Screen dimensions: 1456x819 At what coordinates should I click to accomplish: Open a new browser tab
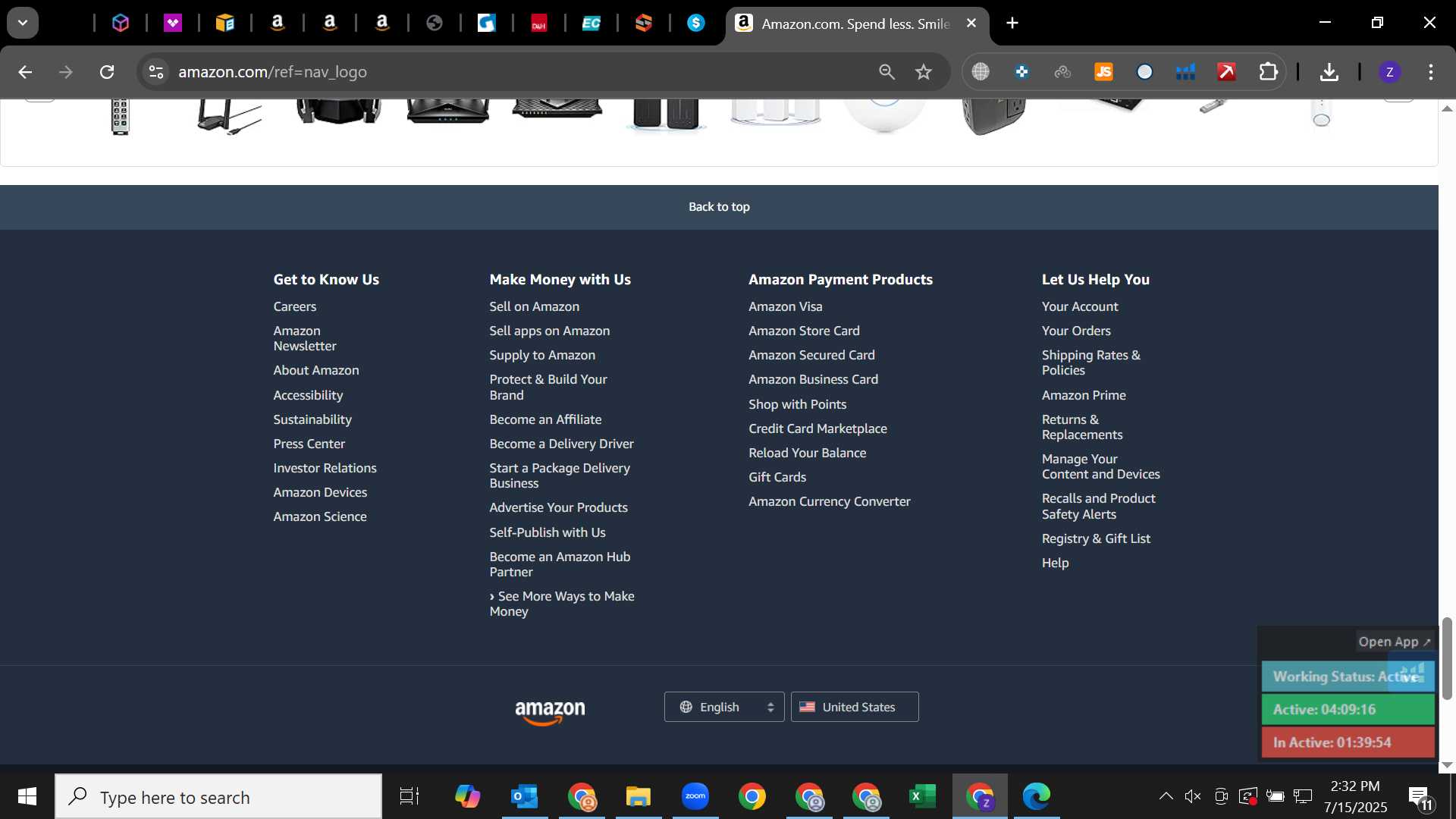point(1012,23)
